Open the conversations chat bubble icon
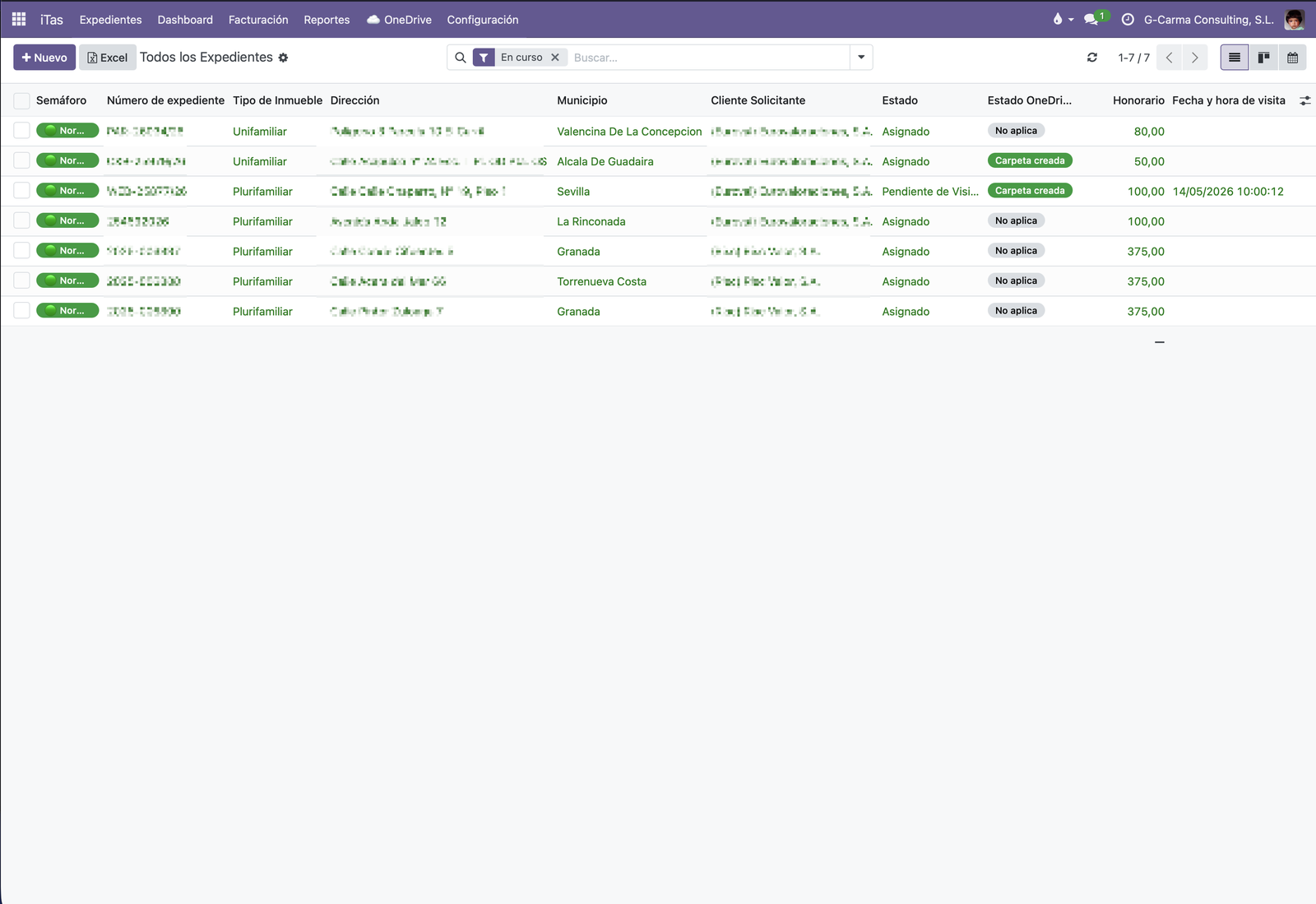 coord(1091,19)
